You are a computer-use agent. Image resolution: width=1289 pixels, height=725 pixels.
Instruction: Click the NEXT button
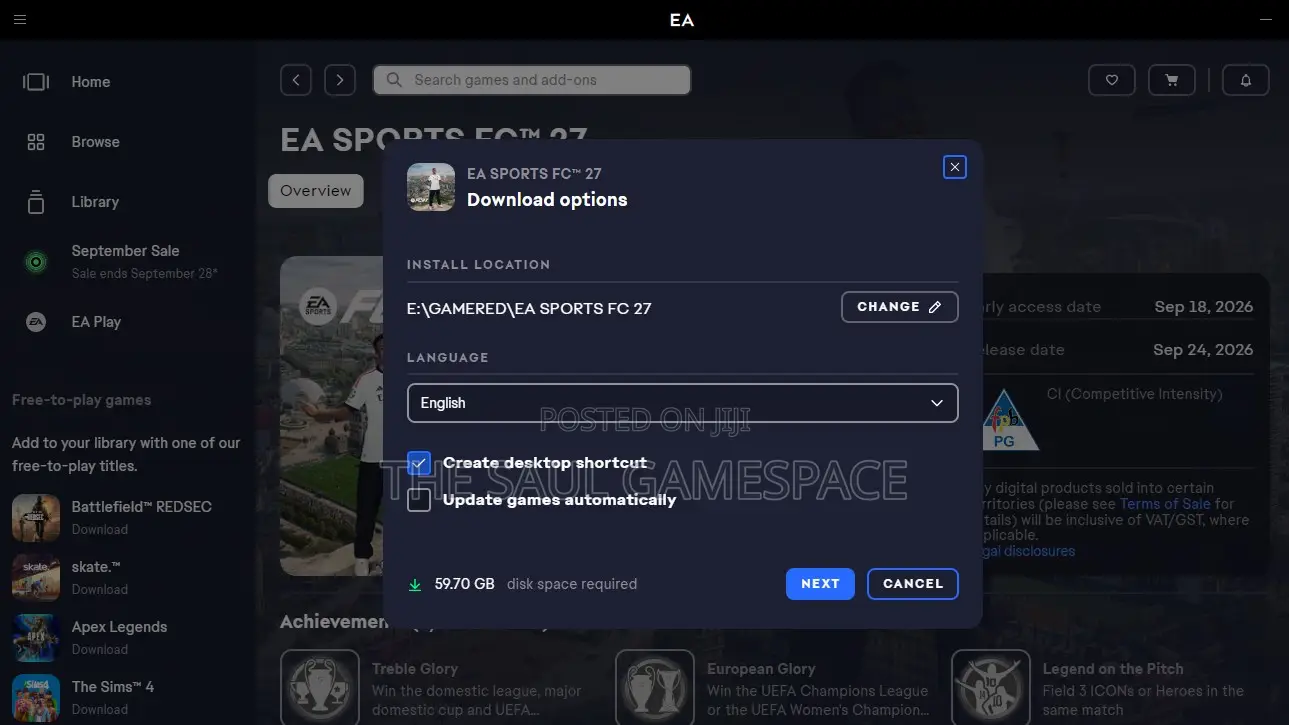point(820,584)
